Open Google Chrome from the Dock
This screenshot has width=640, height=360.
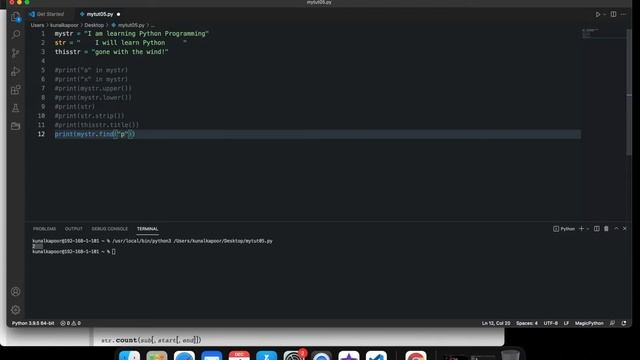coord(416,356)
